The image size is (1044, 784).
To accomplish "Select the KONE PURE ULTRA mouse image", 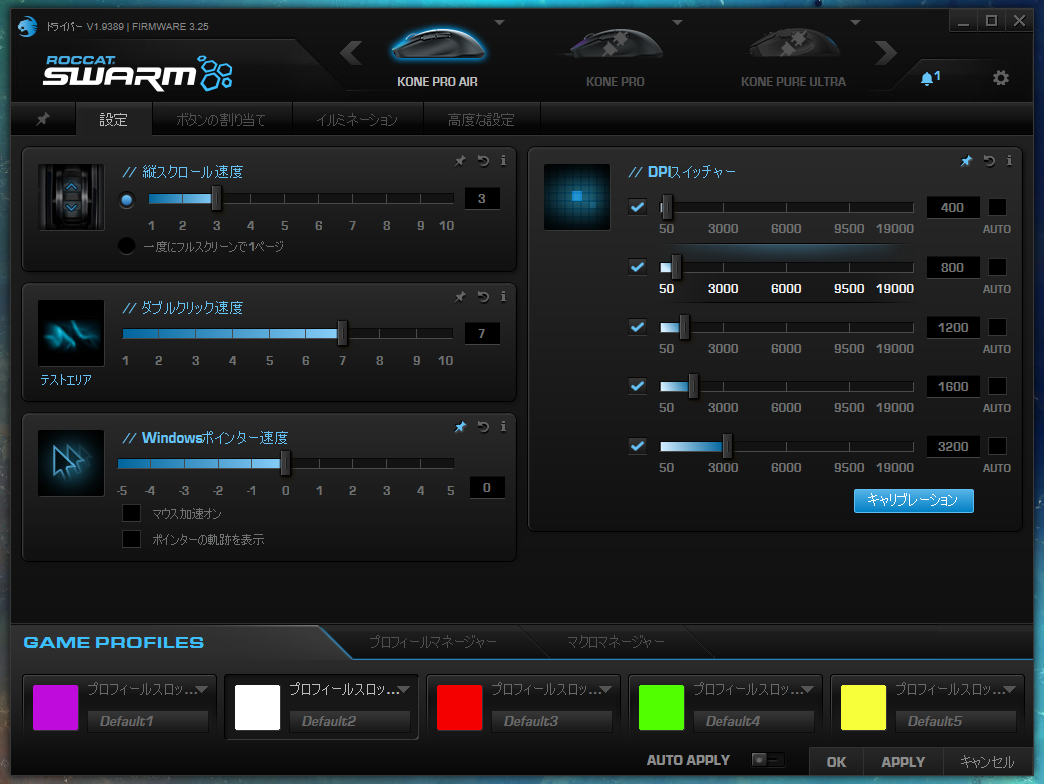I will point(794,44).
